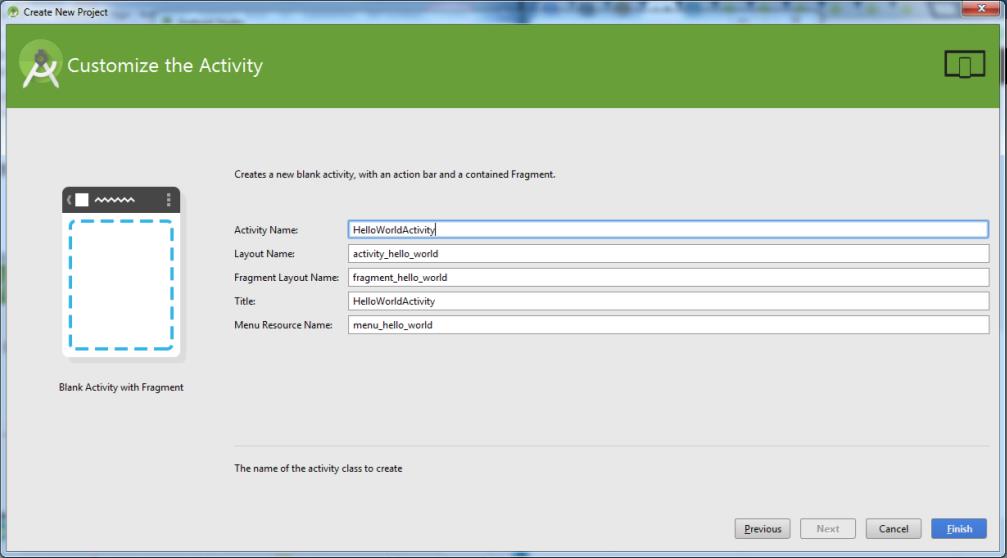
Task: Click the small Android Studio icon in title bar
Action: click(x=12, y=11)
